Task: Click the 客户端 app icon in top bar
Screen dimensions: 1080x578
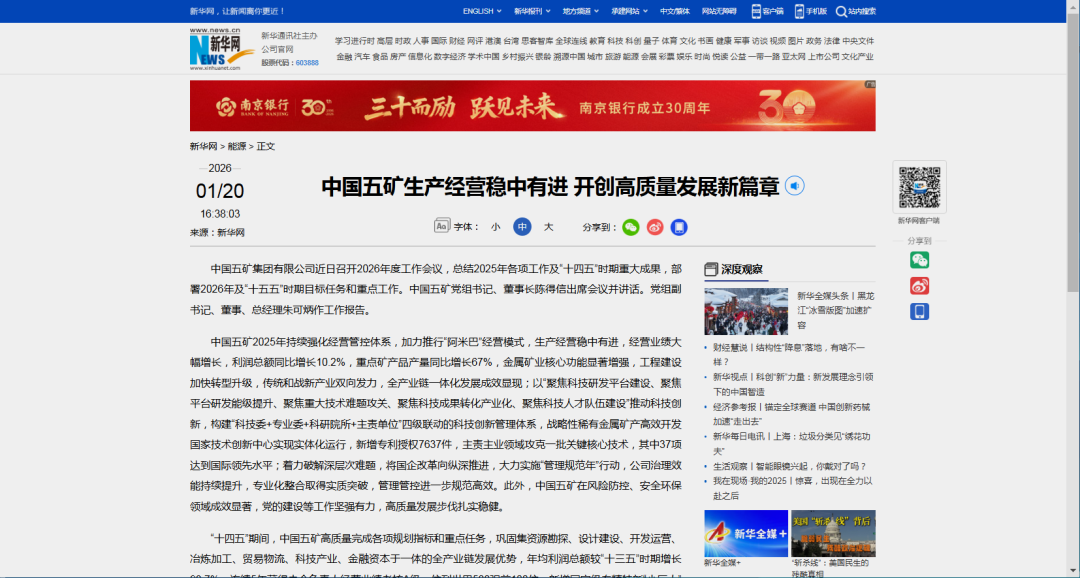Action: tap(756, 11)
